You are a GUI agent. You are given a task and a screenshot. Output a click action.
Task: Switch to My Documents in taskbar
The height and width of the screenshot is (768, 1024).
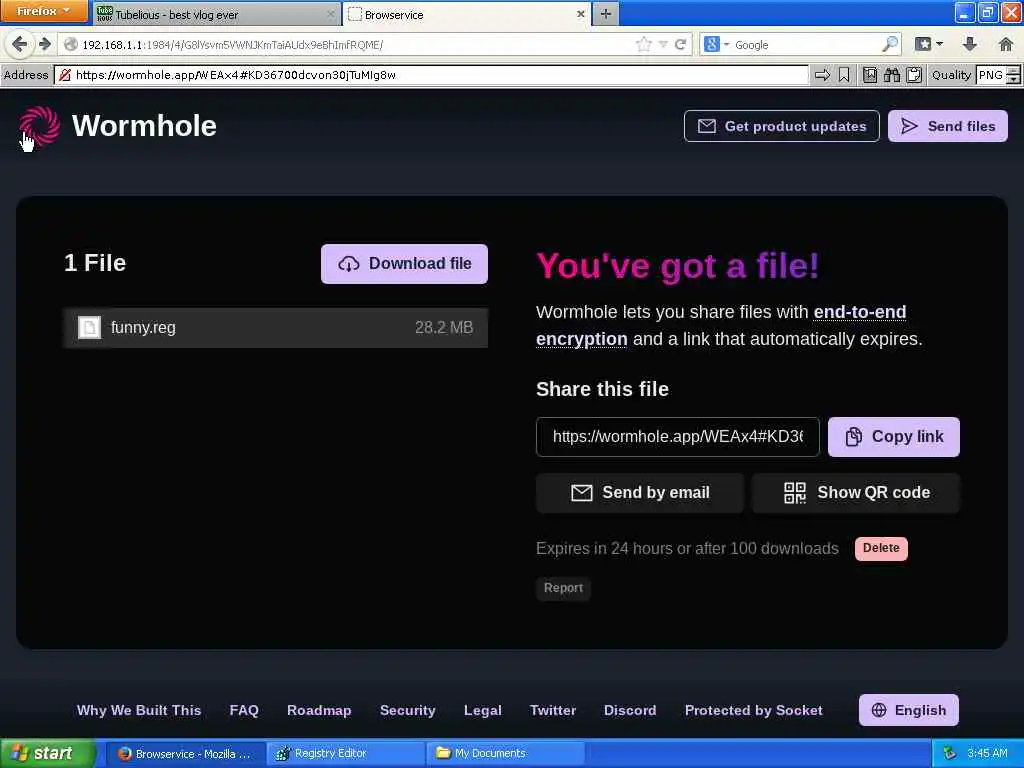click(506, 754)
